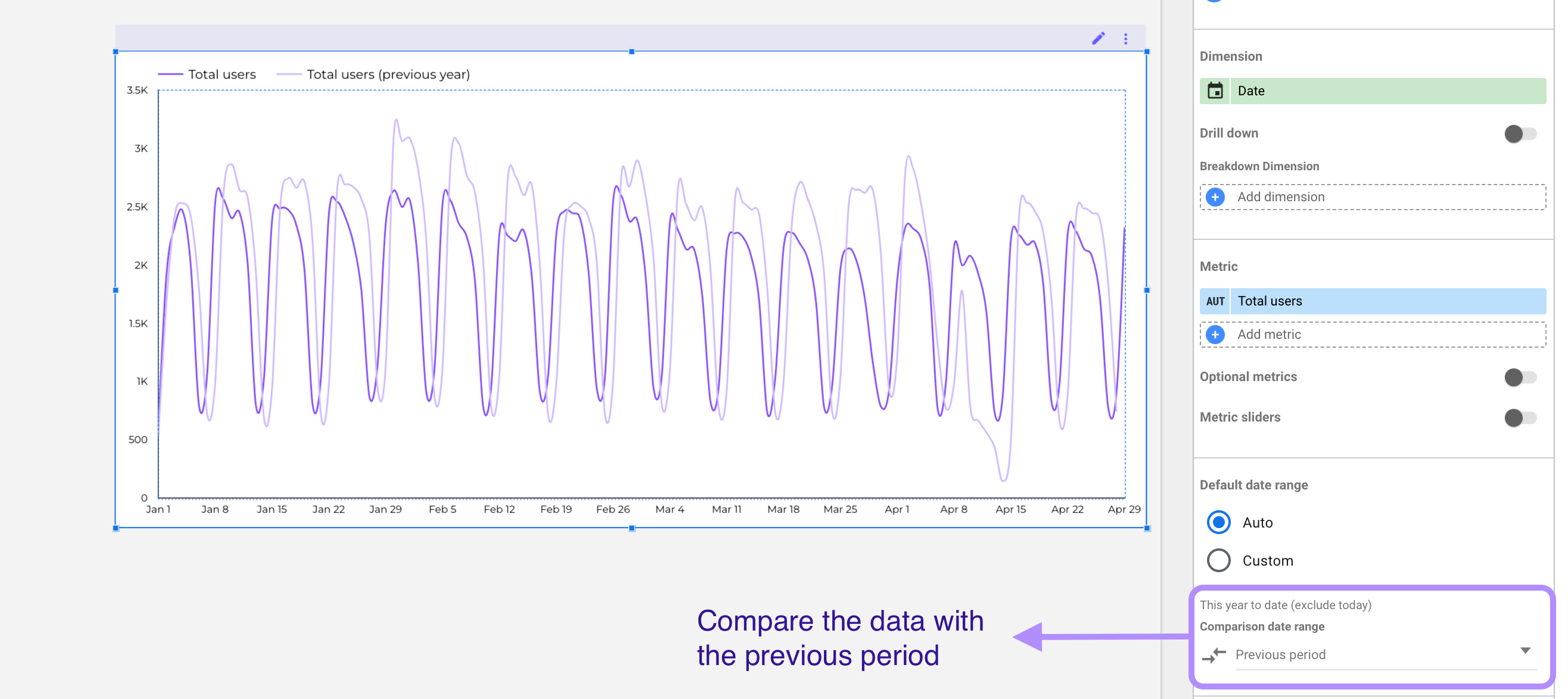This screenshot has height=699, width=1568.
Task: Click the '500' y-axis label
Action: pos(138,440)
